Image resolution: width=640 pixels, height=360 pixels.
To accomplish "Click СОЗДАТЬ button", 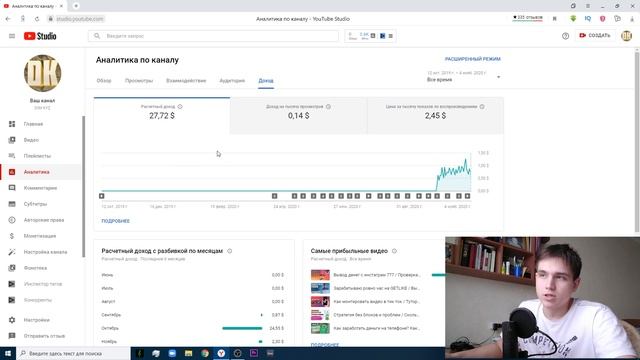I will point(595,36).
